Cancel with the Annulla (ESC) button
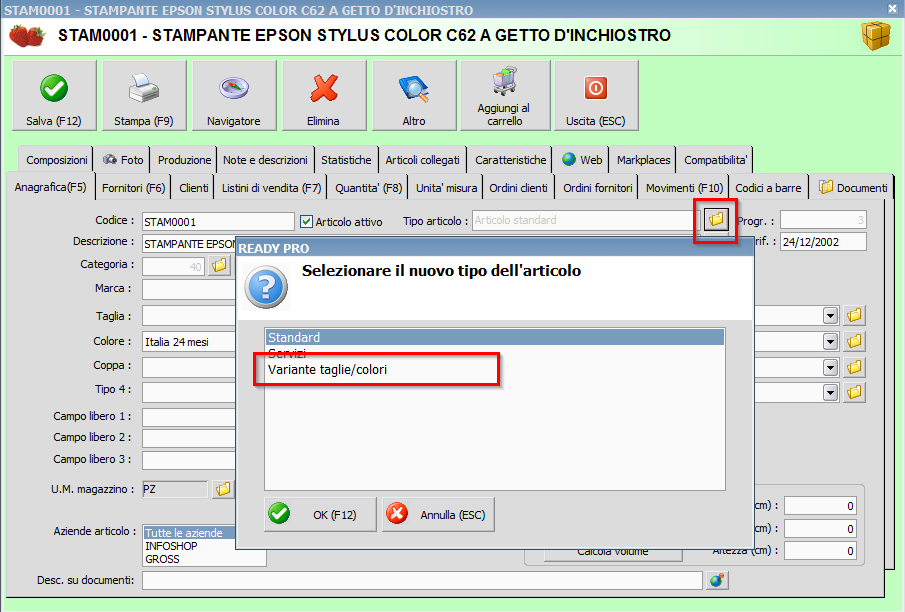The width and height of the screenshot is (905, 612). 438,514
